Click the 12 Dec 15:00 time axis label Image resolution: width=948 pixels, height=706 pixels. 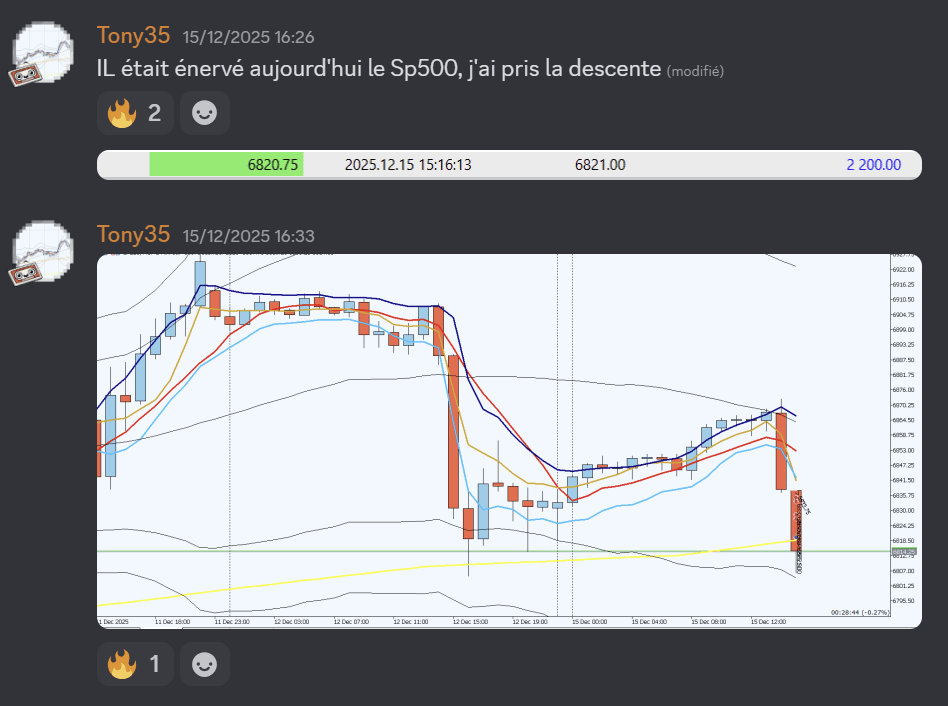tap(469, 621)
